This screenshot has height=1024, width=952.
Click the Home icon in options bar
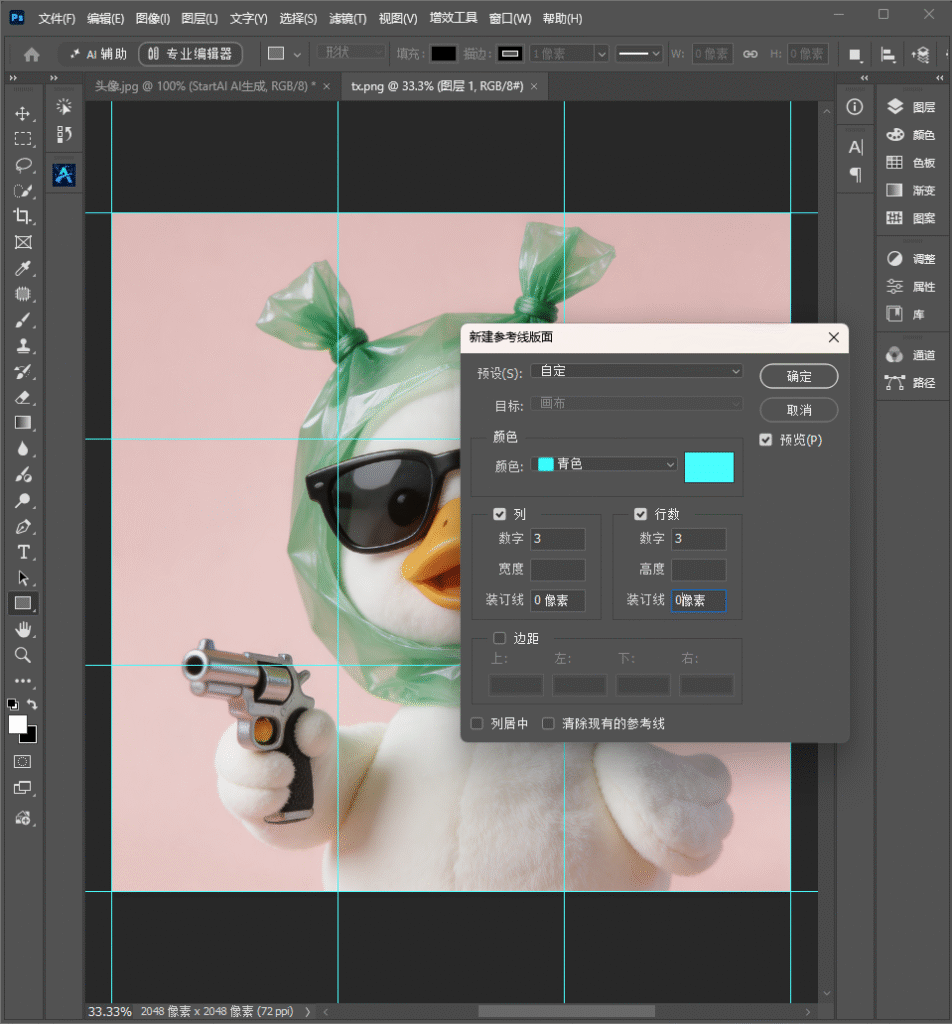31,54
